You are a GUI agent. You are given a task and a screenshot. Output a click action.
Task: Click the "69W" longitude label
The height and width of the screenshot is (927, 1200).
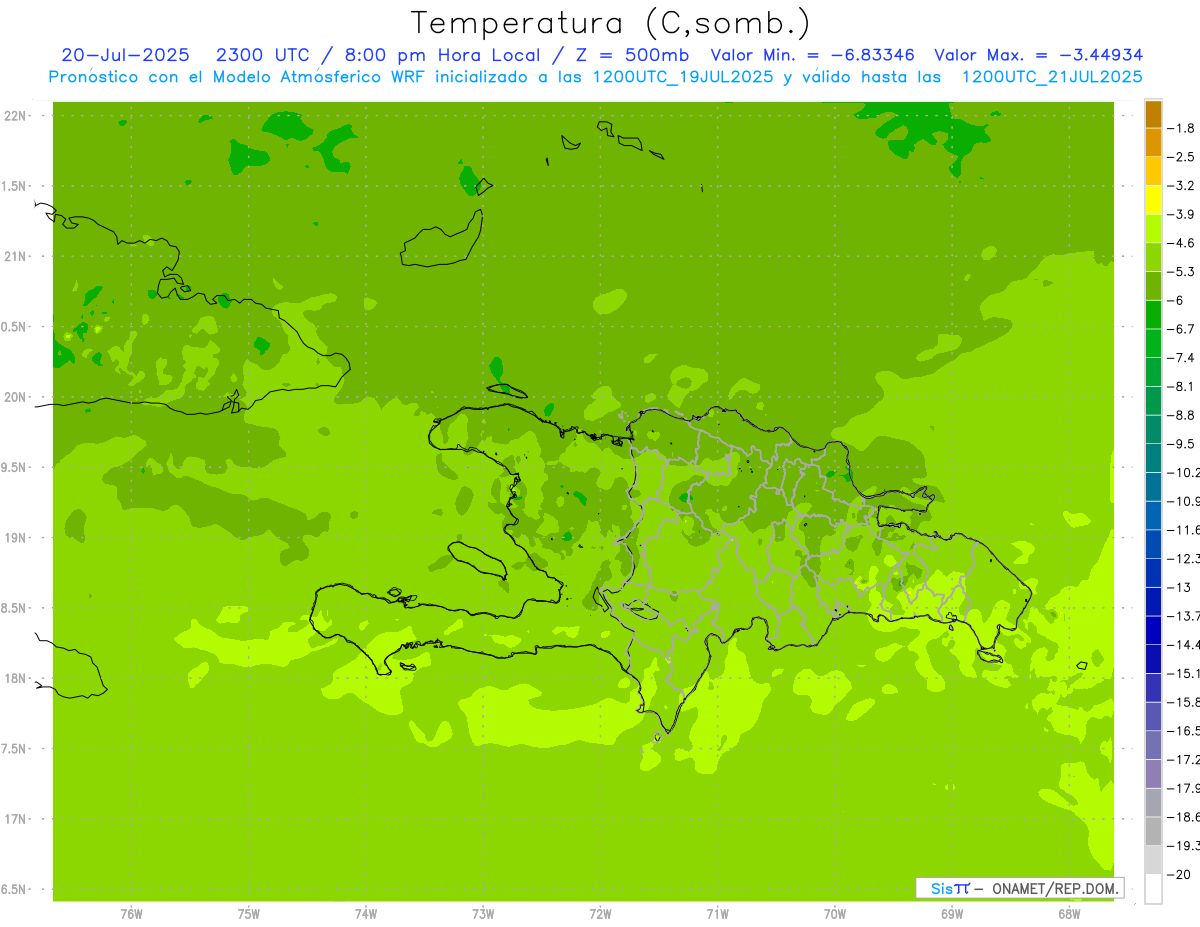(x=952, y=914)
